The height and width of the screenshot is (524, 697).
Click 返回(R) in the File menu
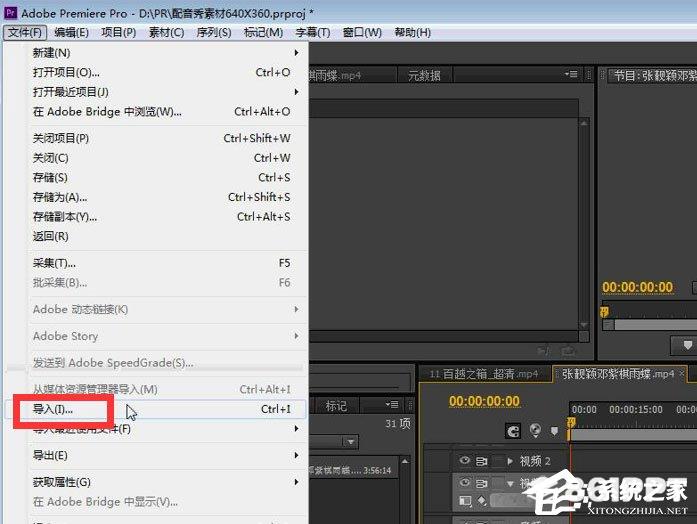[x=156, y=236]
